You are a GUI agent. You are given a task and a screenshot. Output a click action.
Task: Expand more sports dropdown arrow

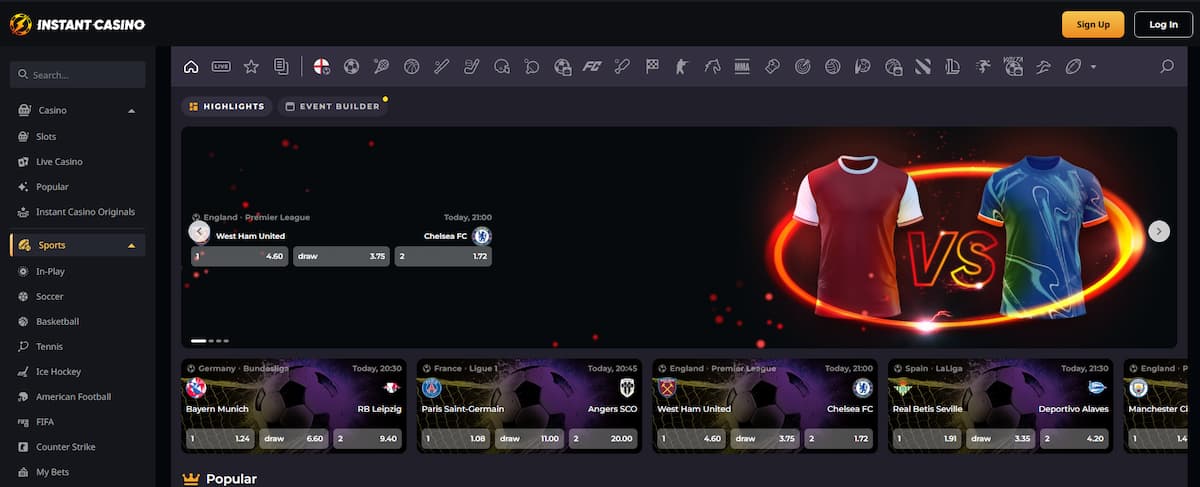point(1093,67)
